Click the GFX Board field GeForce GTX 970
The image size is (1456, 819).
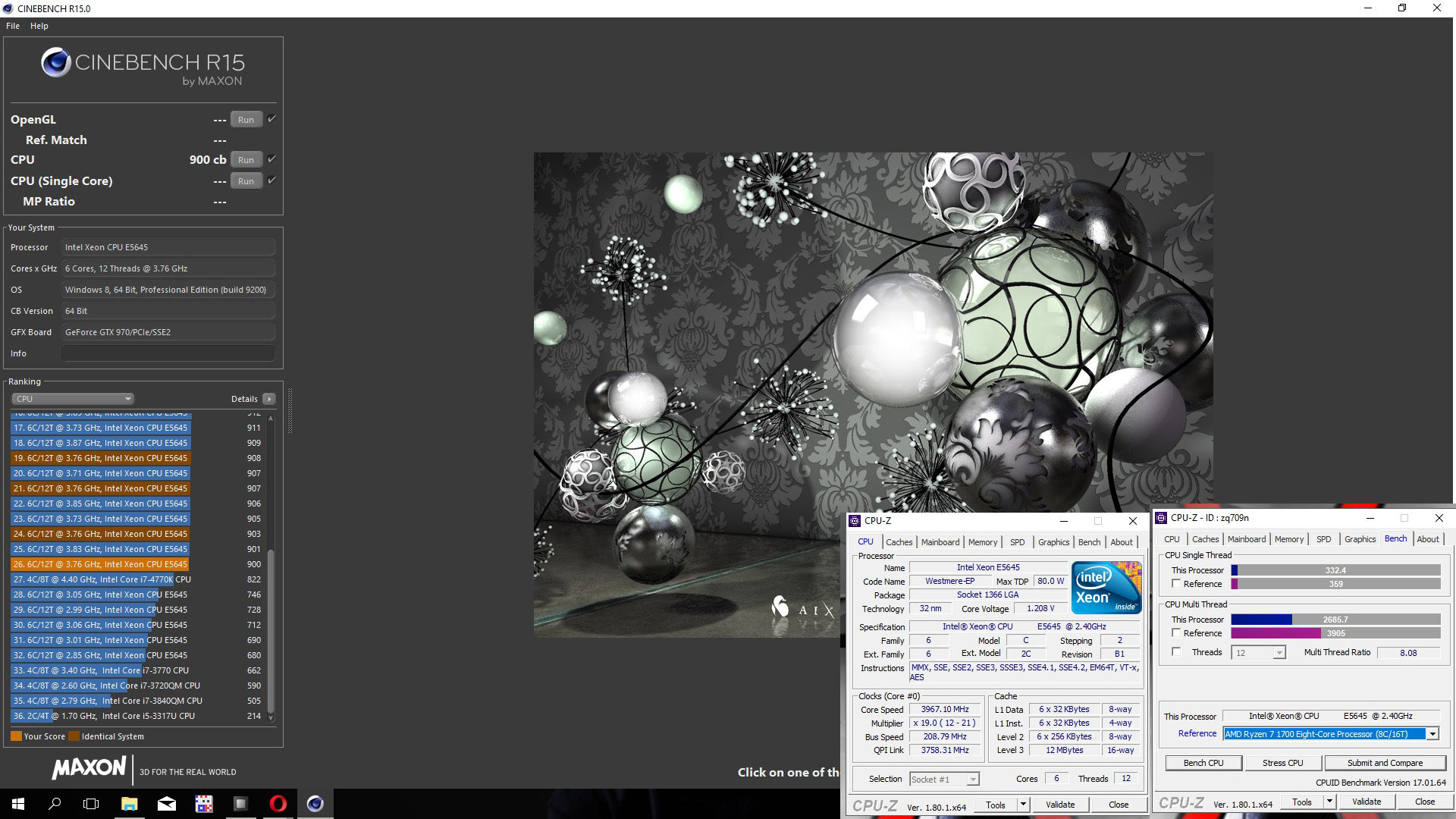click(168, 332)
